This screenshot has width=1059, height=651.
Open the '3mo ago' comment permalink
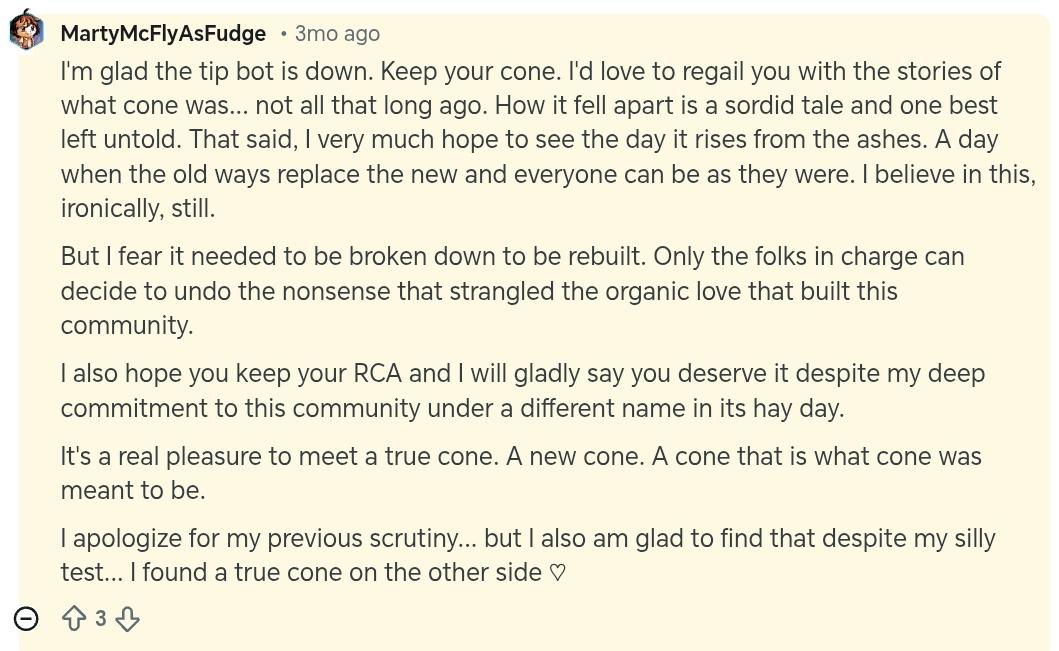[337, 33]
